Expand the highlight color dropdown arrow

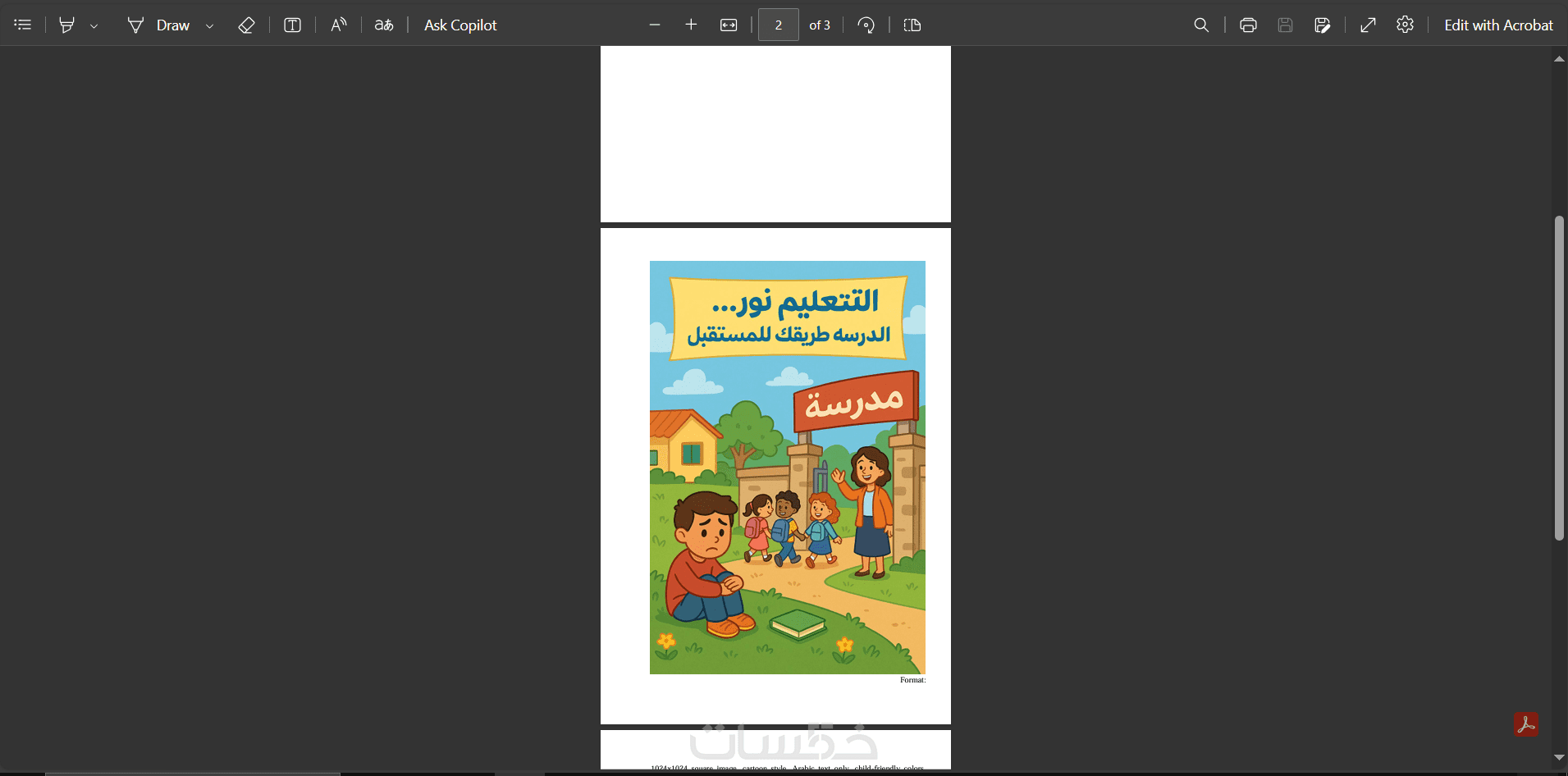pyautogui.click(x=94, y=25)
